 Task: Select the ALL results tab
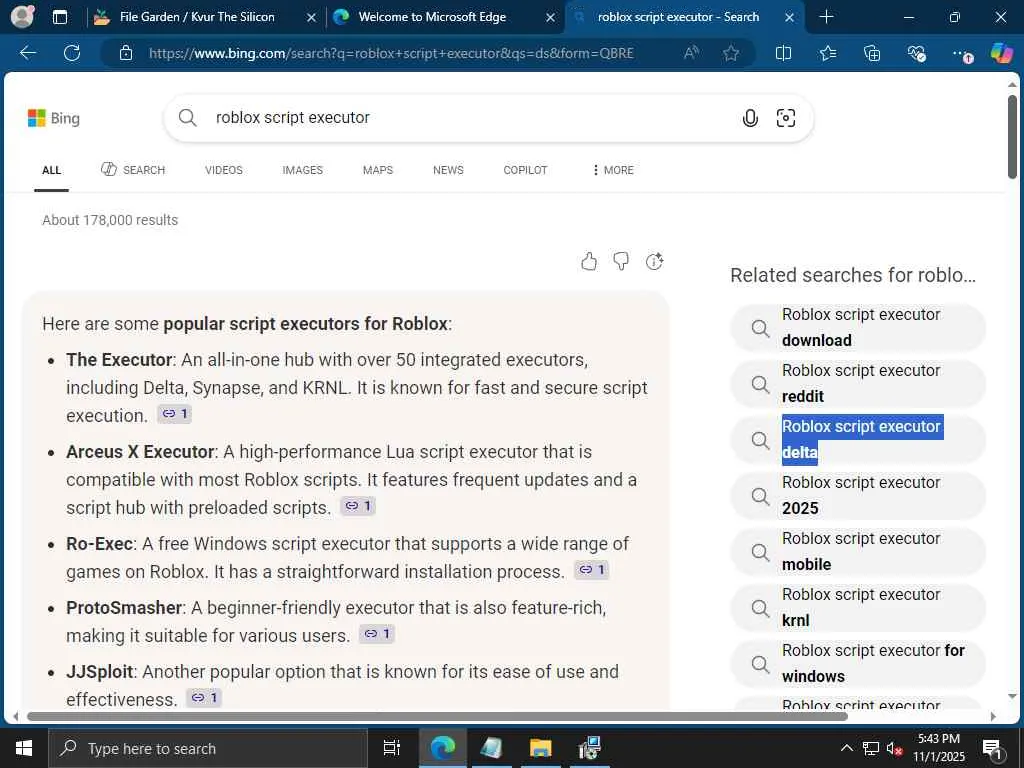point(52,170)
